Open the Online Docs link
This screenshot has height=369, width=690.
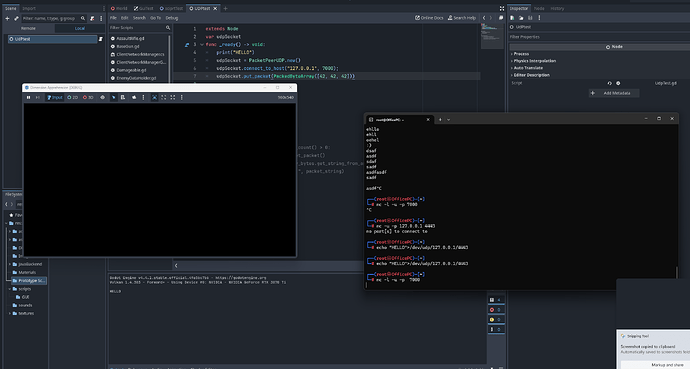[429, 18]
